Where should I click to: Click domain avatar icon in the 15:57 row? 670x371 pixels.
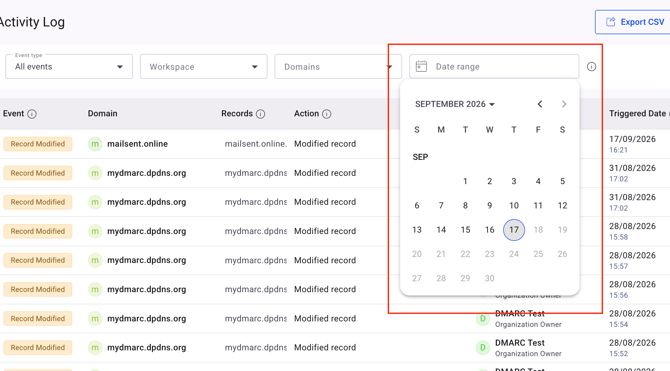[x=95, y=260]
